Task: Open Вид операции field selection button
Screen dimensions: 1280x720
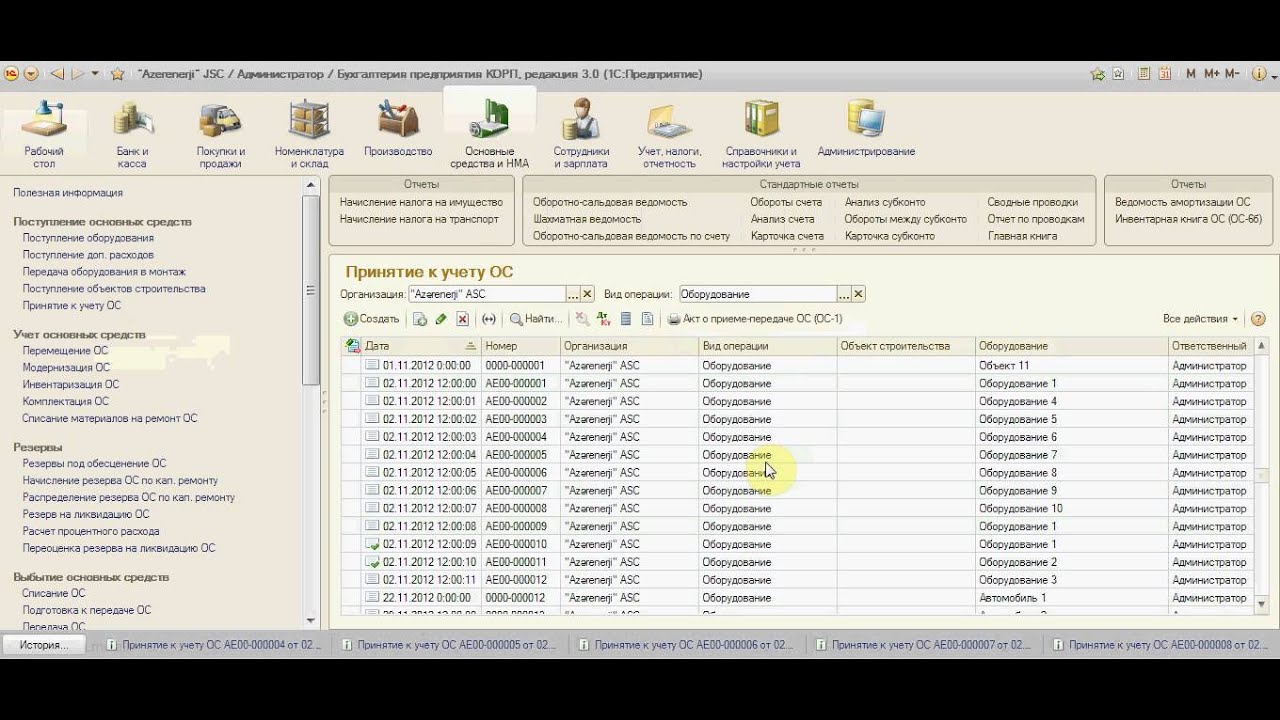Action: click(844, 294)
